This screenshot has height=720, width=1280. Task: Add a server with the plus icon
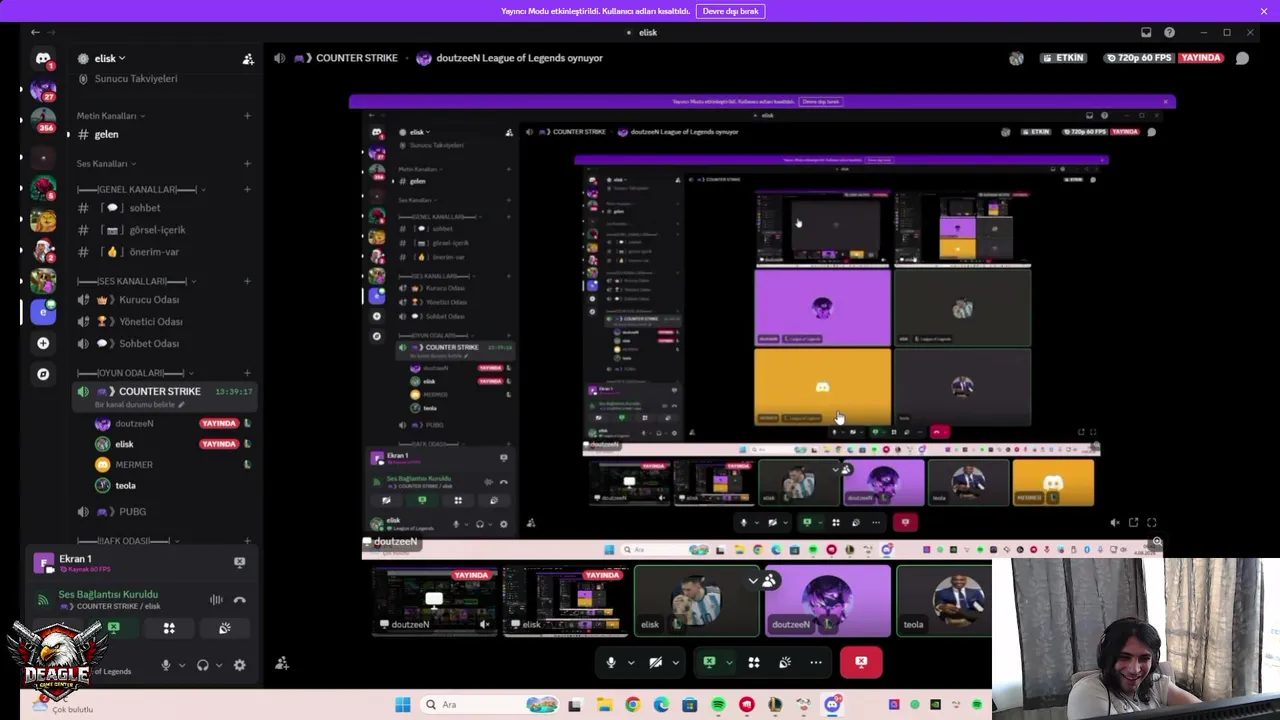coord(43,343)
